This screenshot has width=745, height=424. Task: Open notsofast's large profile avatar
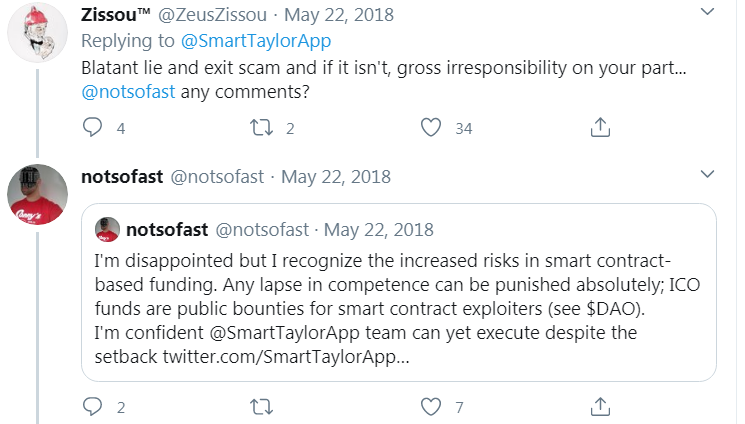point(38,194)
